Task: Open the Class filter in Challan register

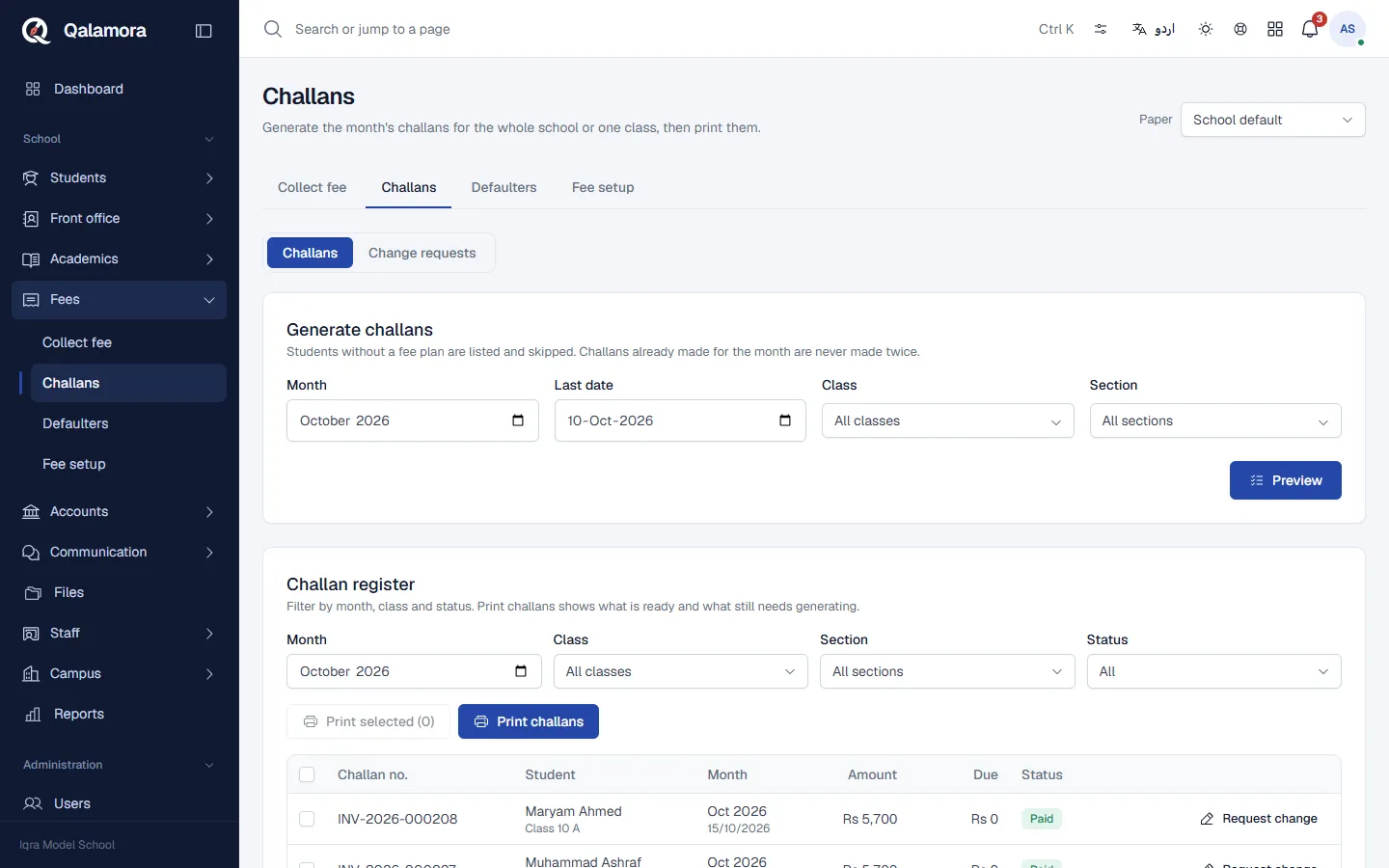Action: [x=681, y=671]
